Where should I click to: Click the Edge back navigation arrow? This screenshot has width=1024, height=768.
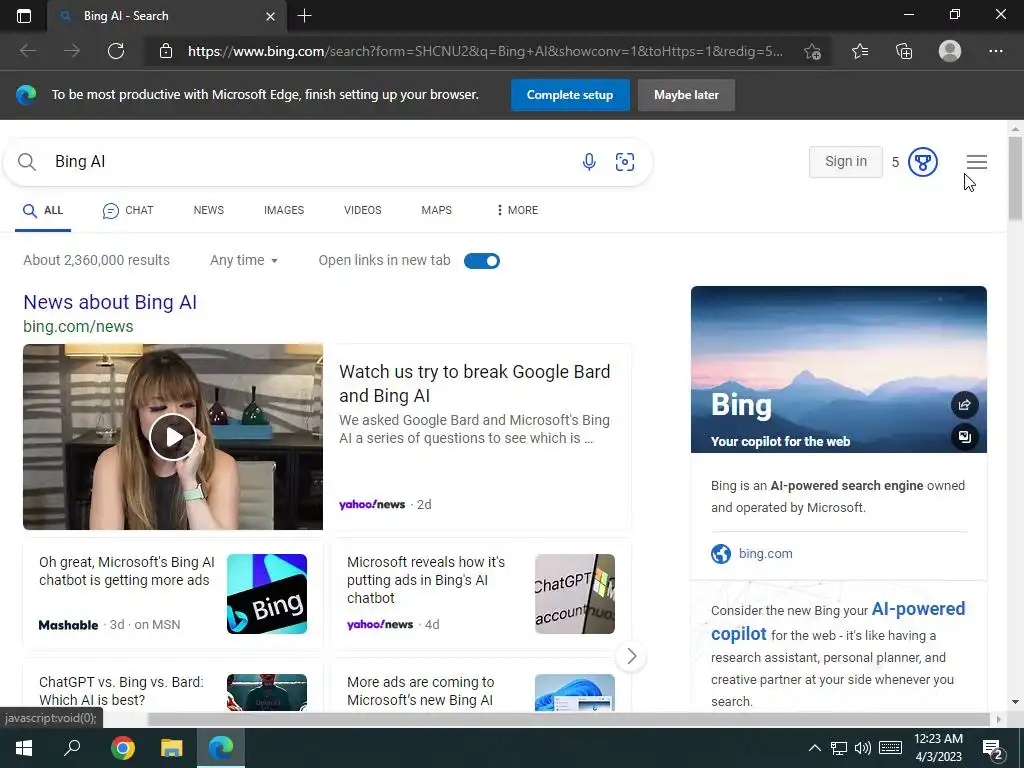27,51
